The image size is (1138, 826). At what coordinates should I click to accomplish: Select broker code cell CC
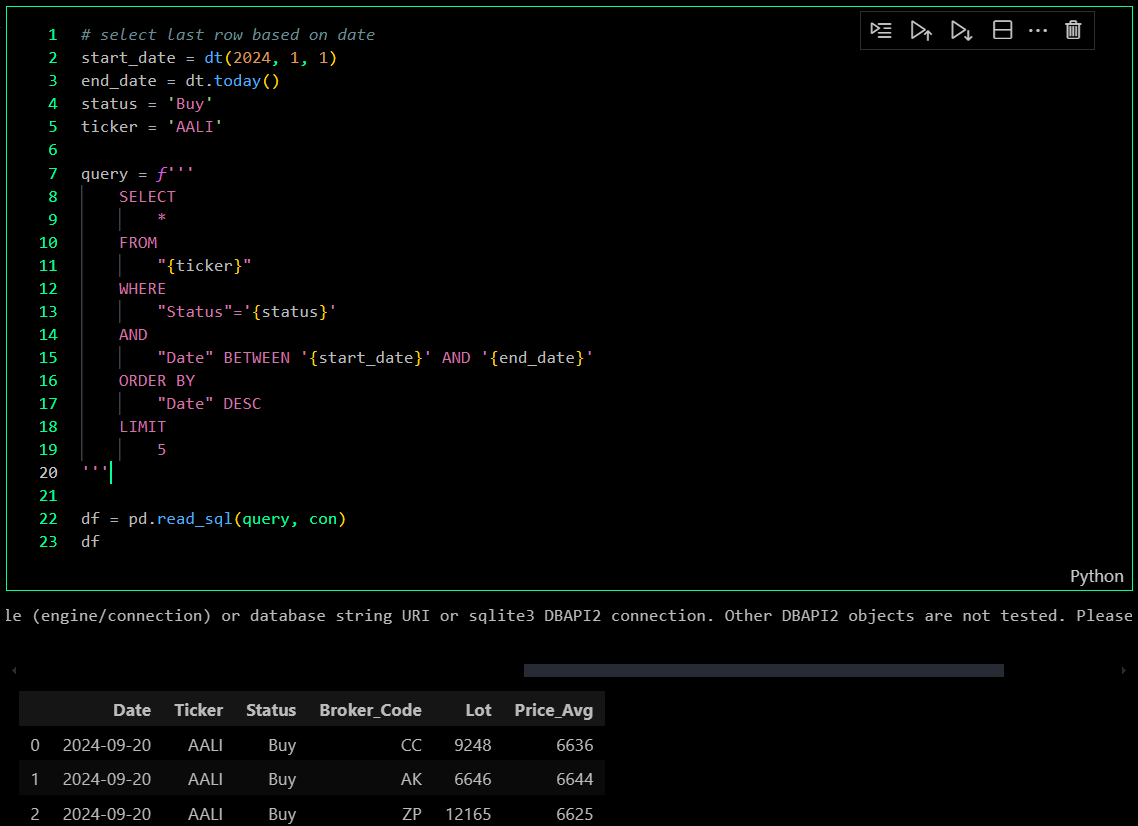(x=411, y=745)
